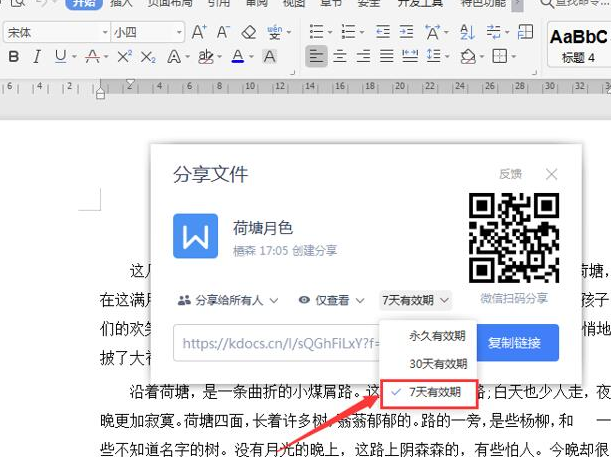Screen dimensions: 611x457
Task: Insert bulleted list
Action: tap(316, 32)
